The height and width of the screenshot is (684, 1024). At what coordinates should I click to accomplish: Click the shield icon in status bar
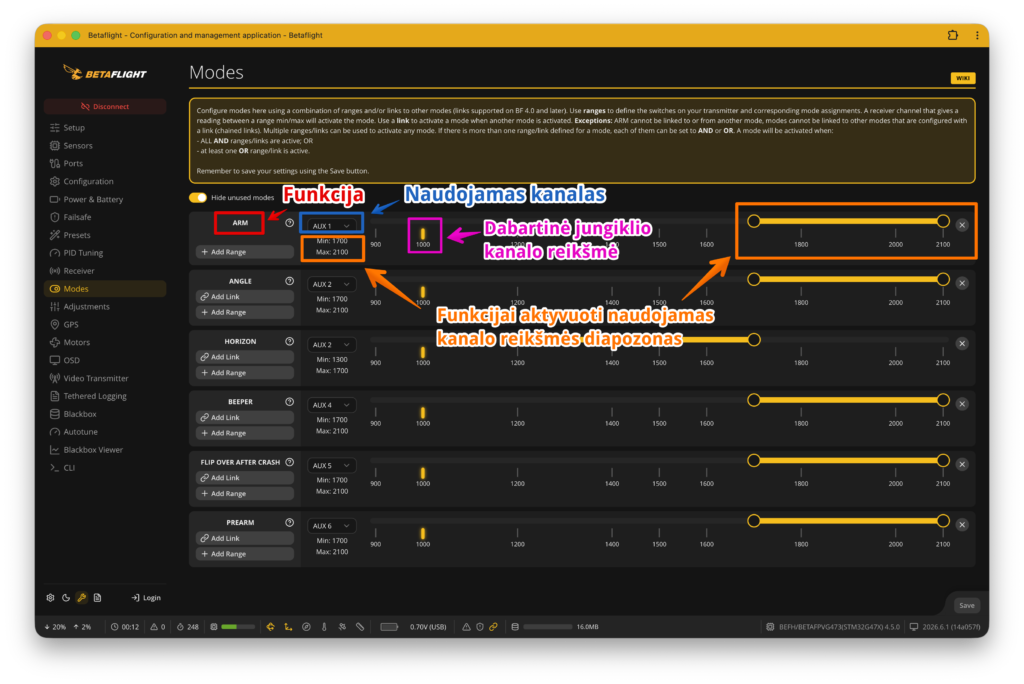[x=480, y=627]
